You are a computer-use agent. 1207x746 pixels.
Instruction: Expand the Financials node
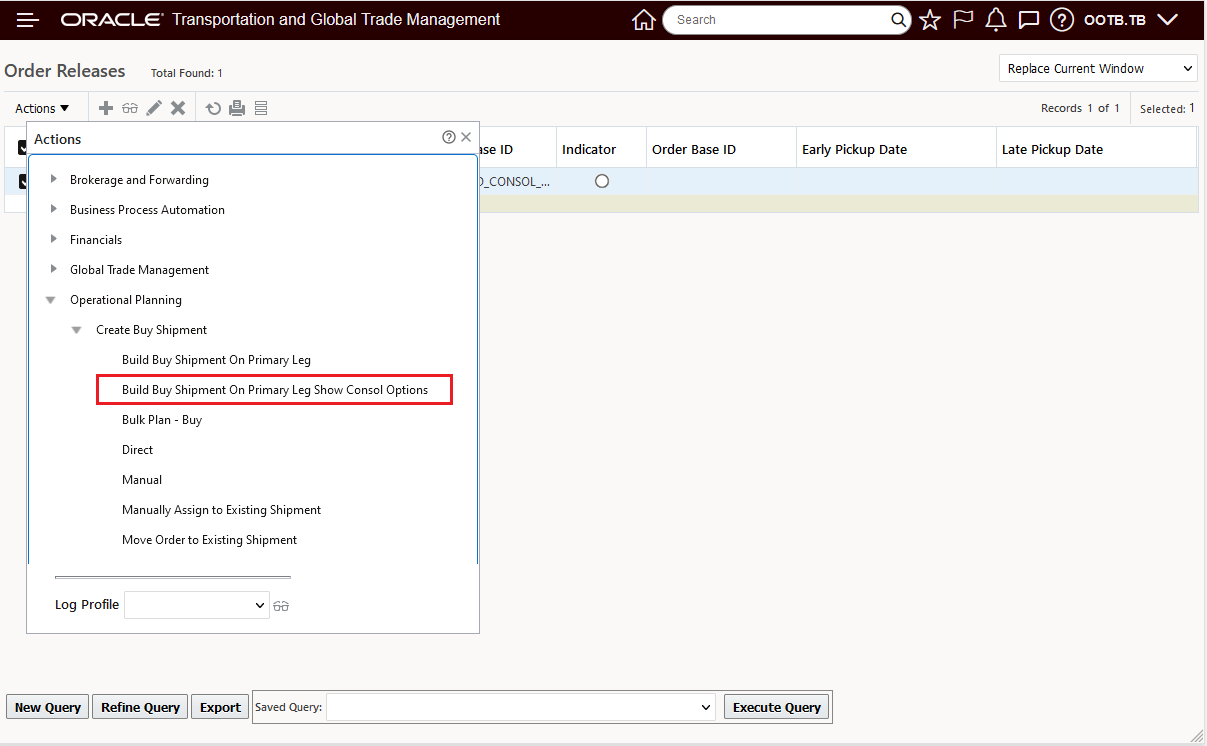(x=54, y=239)
